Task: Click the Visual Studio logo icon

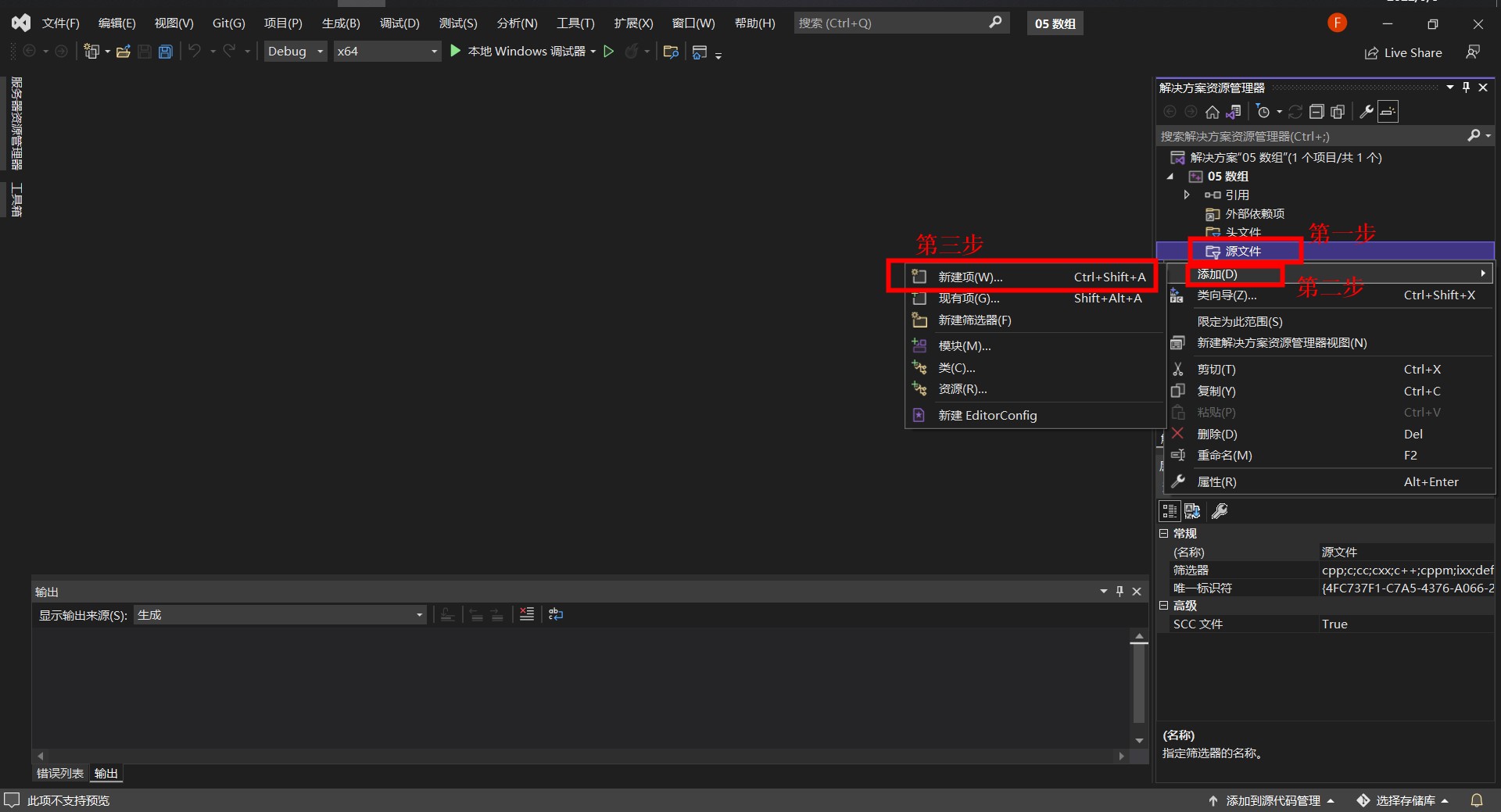Action: [x=21, y=23]
